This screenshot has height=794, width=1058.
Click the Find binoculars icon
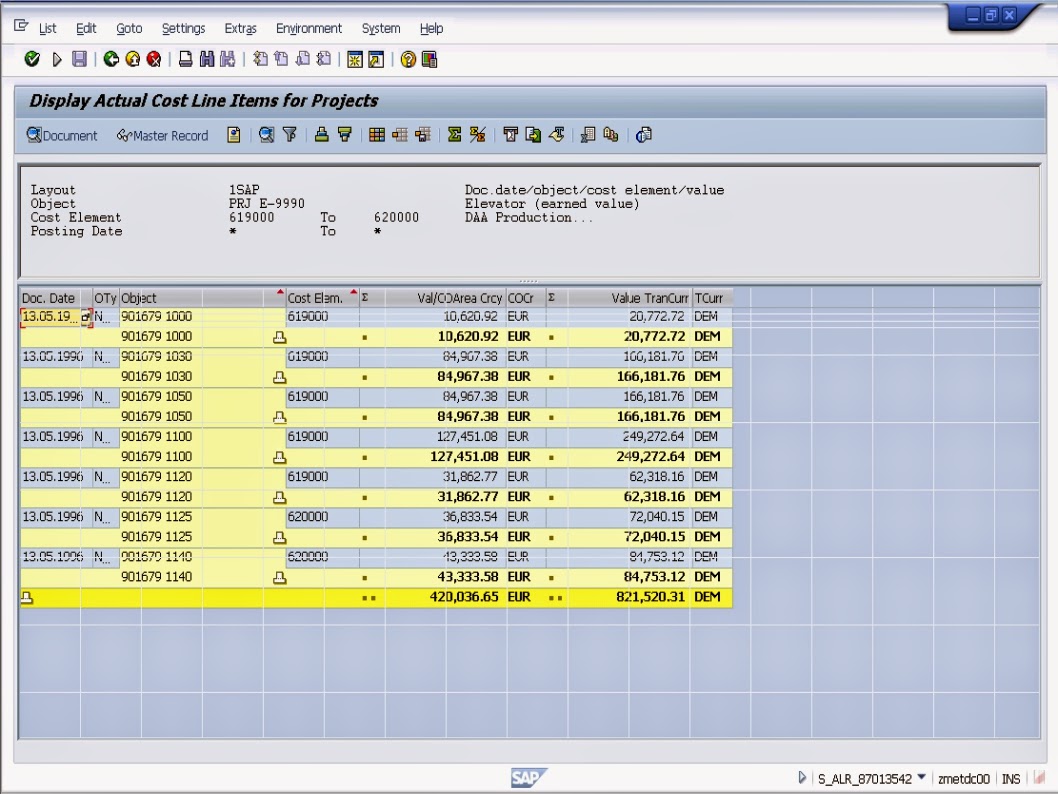point(205,58)
